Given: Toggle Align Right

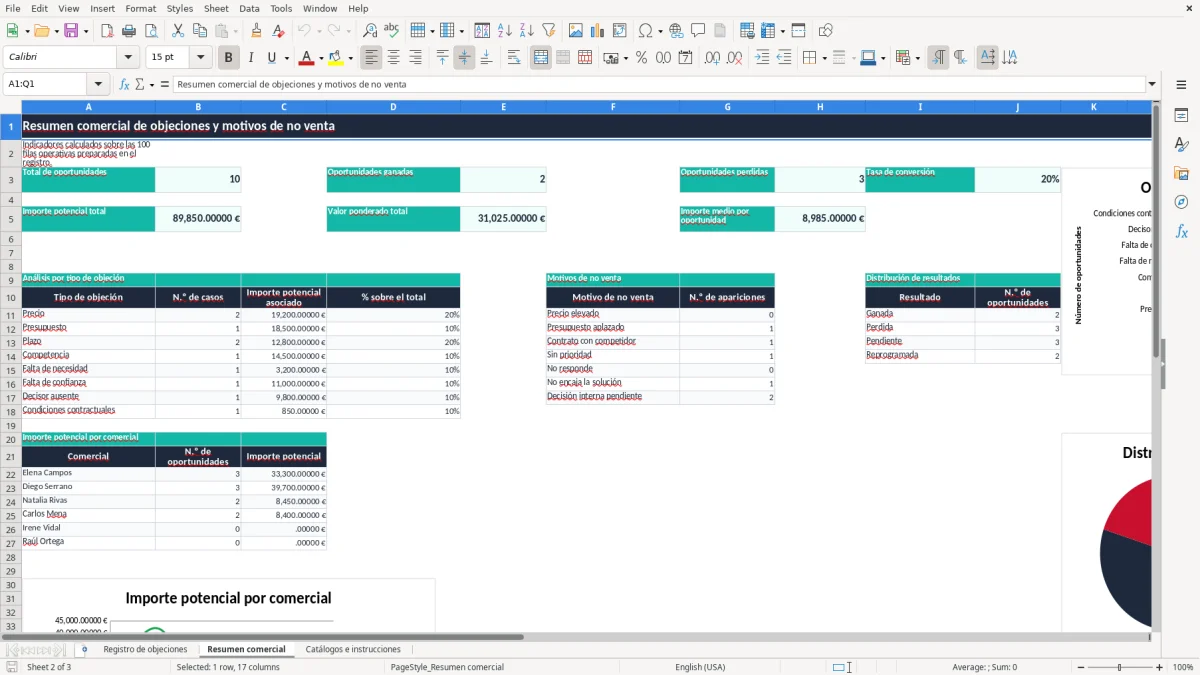Looking at the screenshot, I should pyautogui.click(x=415, y=58).
